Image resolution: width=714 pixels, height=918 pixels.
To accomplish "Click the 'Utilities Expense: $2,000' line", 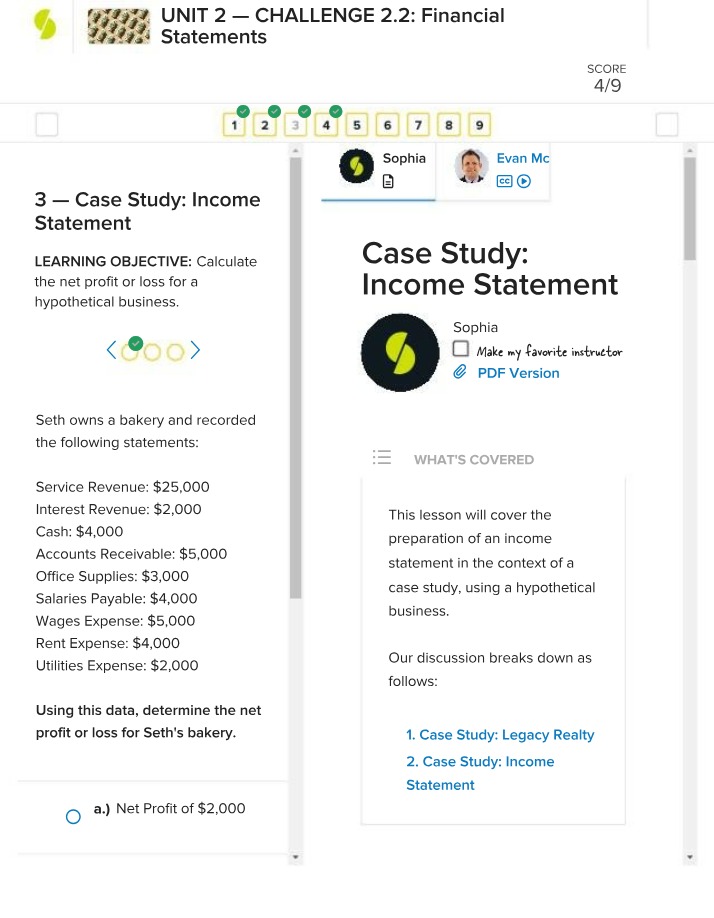I will pyautogui.click(x=117, y=665).
